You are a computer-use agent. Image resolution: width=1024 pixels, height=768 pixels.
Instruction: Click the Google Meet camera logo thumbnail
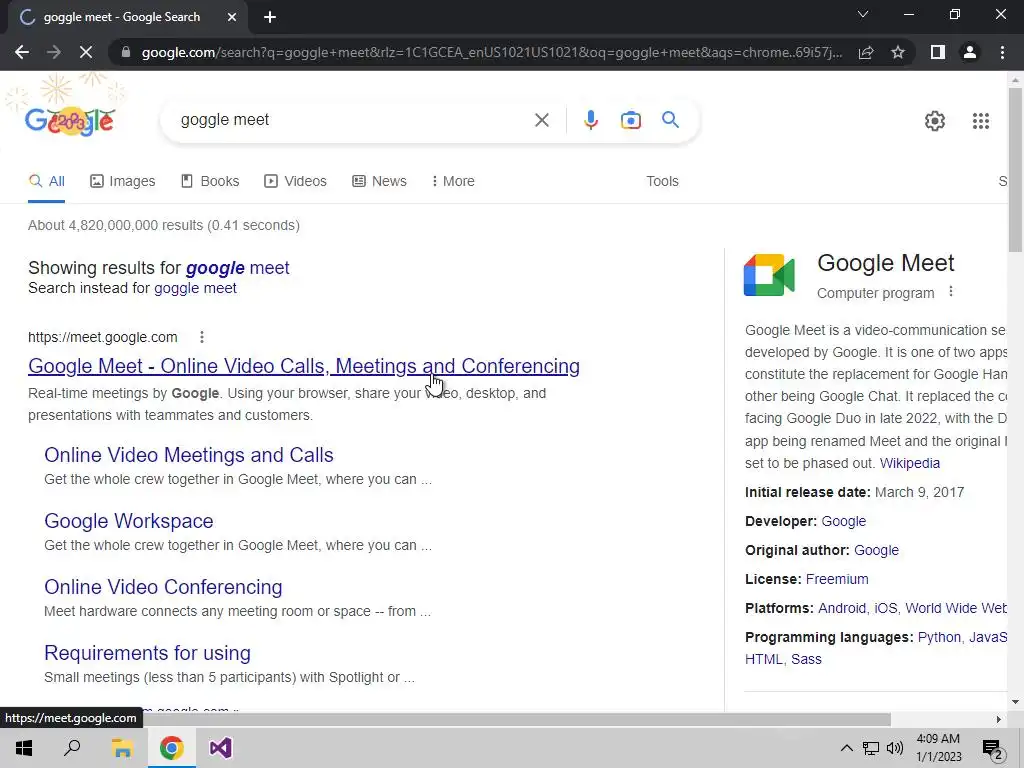(769, 275)
